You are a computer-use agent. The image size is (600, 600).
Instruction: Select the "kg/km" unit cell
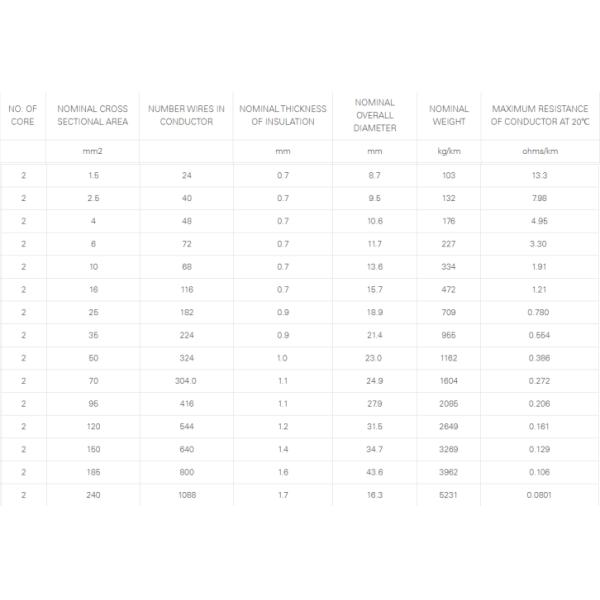[449, 152]
